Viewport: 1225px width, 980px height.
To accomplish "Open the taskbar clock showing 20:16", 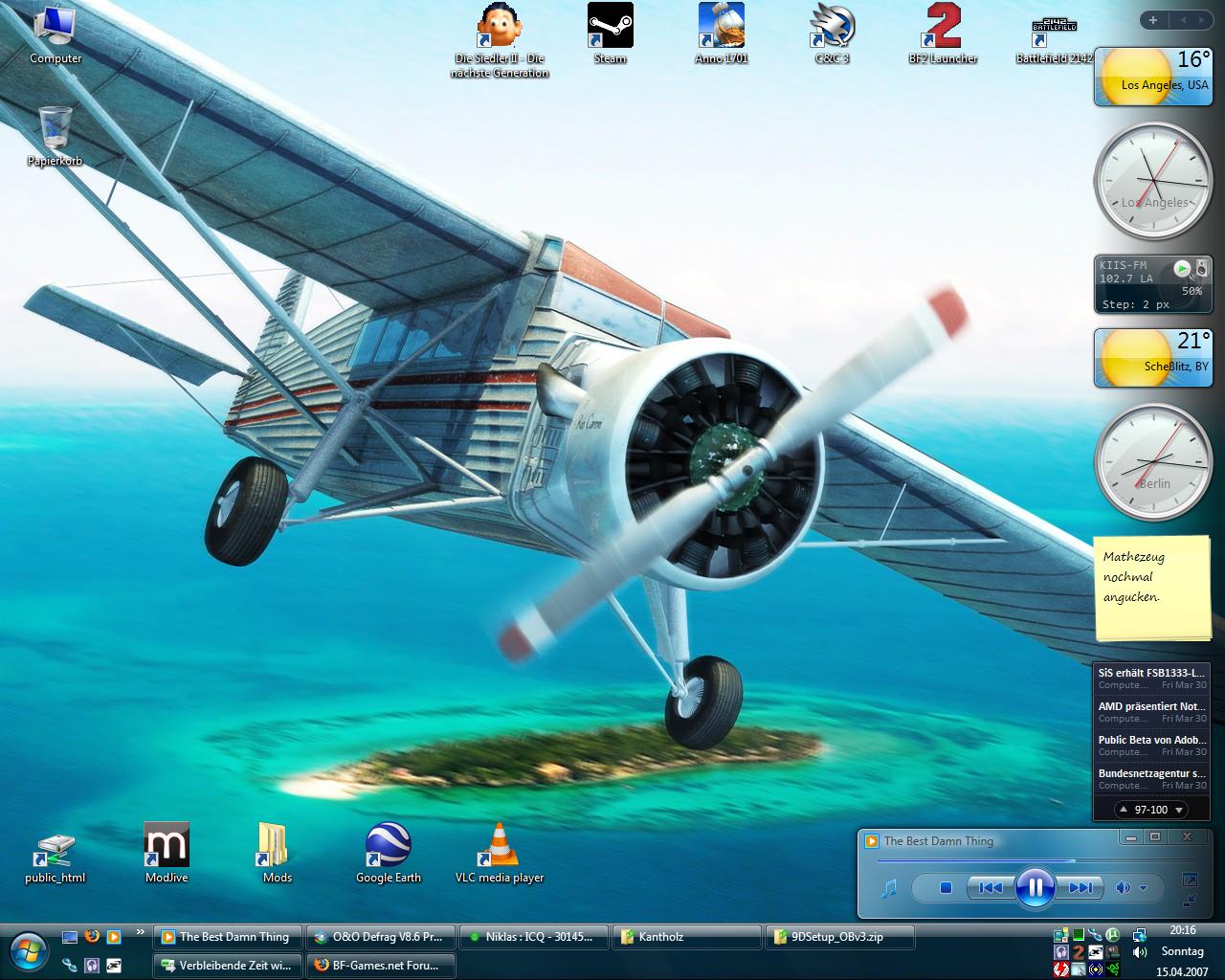I will [x=1183, y=930].
